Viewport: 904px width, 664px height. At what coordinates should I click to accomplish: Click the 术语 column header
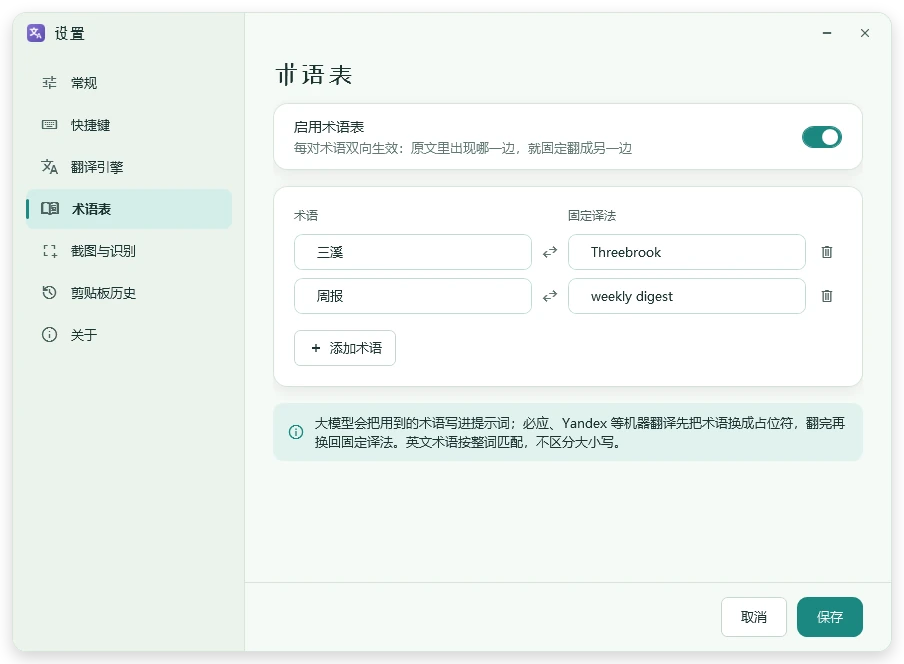pyautogui.click(x=306, y=216)
